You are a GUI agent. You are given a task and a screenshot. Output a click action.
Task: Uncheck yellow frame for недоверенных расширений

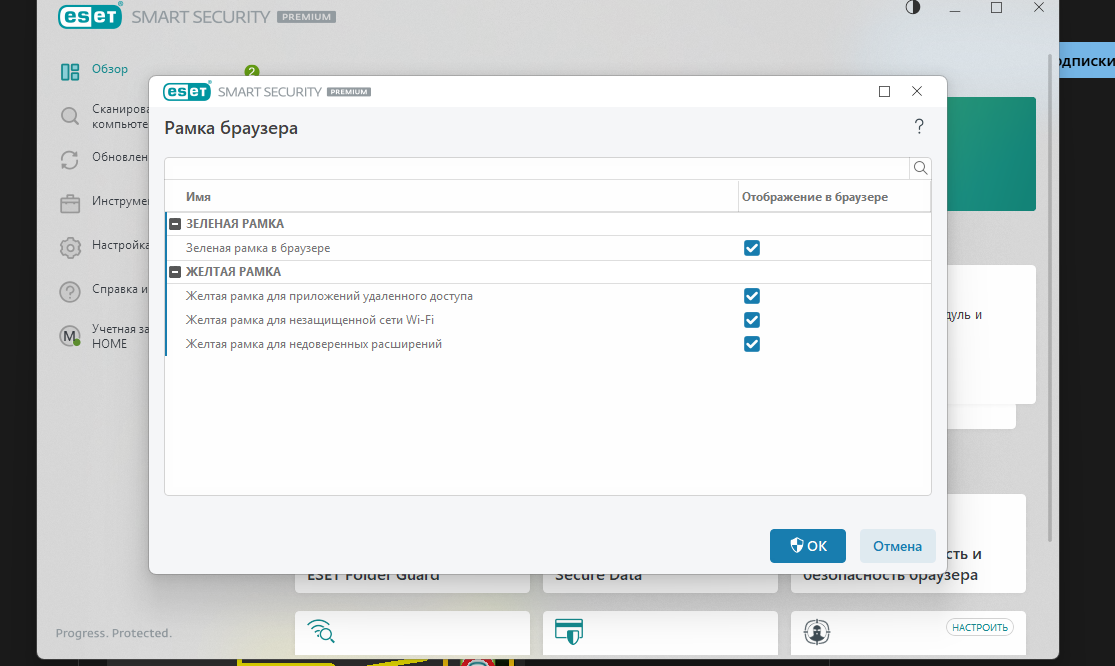pyautogui.click(x=752, y=345)
